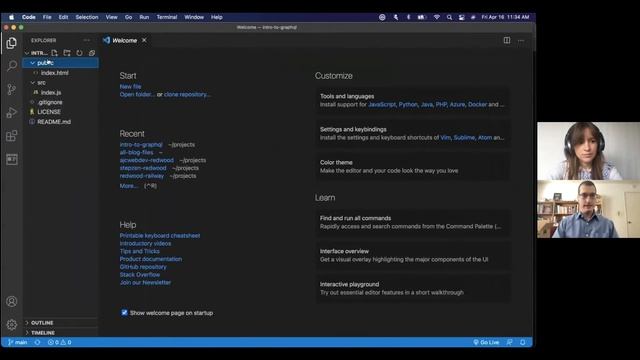Click the Synchronize Changes icon in status bar
This screenshot has height=360, width=640.
[37, 342]
